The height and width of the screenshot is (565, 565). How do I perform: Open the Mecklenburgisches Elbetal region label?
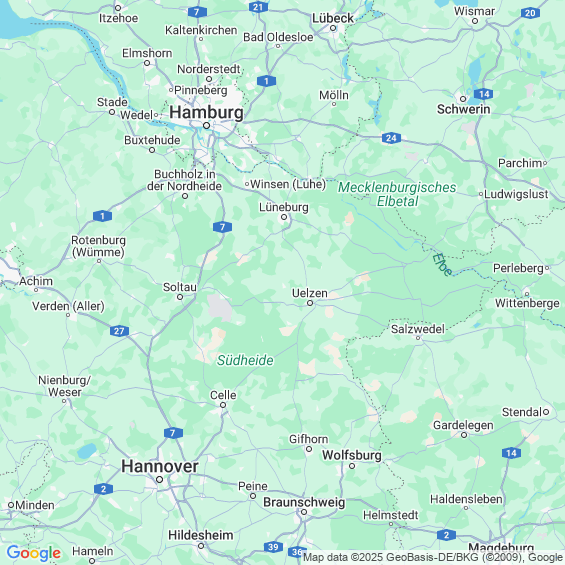click(x=397, y=194)
